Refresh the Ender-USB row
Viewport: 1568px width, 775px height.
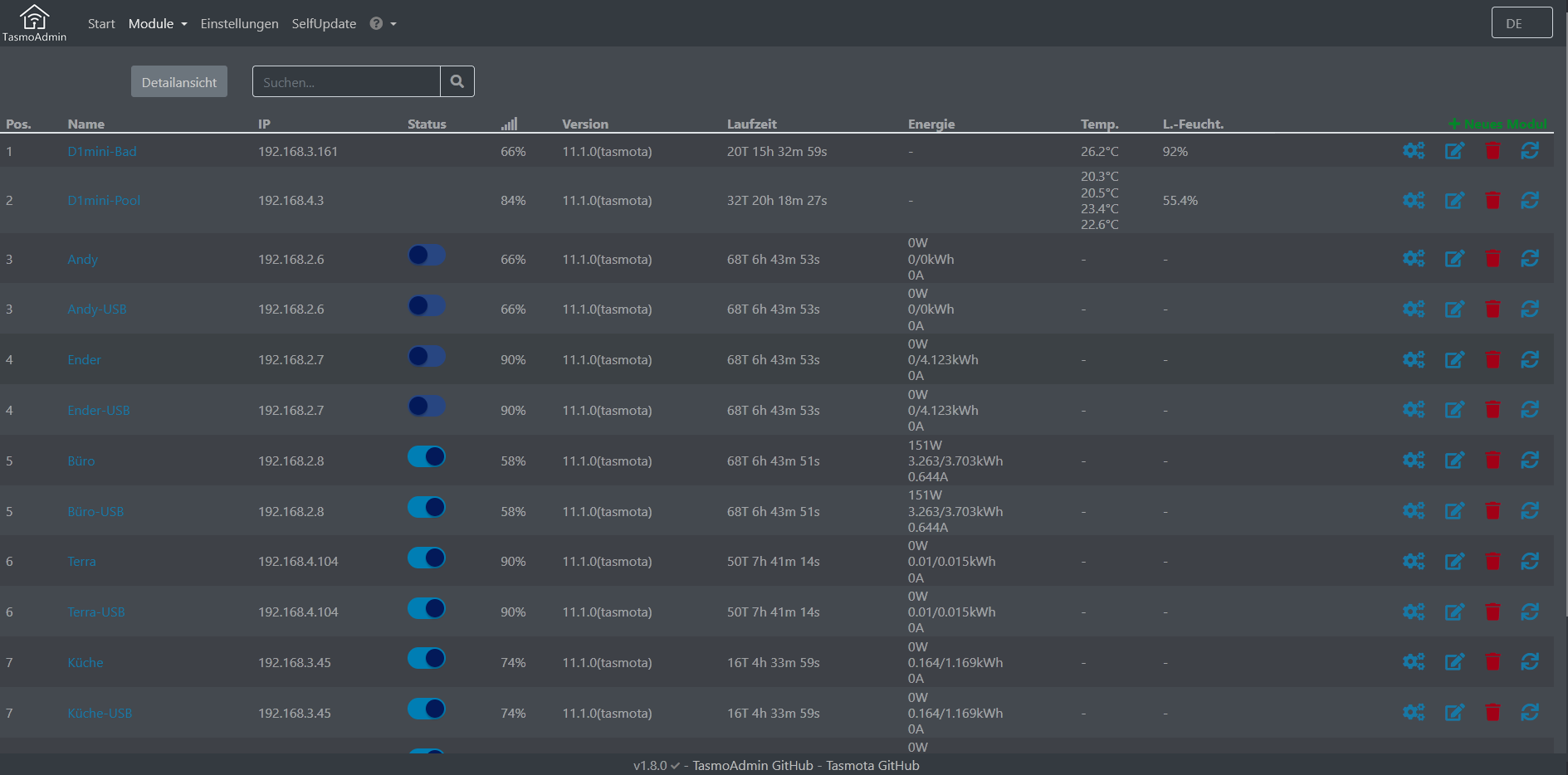pyautogui.click(x=1530, y=409)
